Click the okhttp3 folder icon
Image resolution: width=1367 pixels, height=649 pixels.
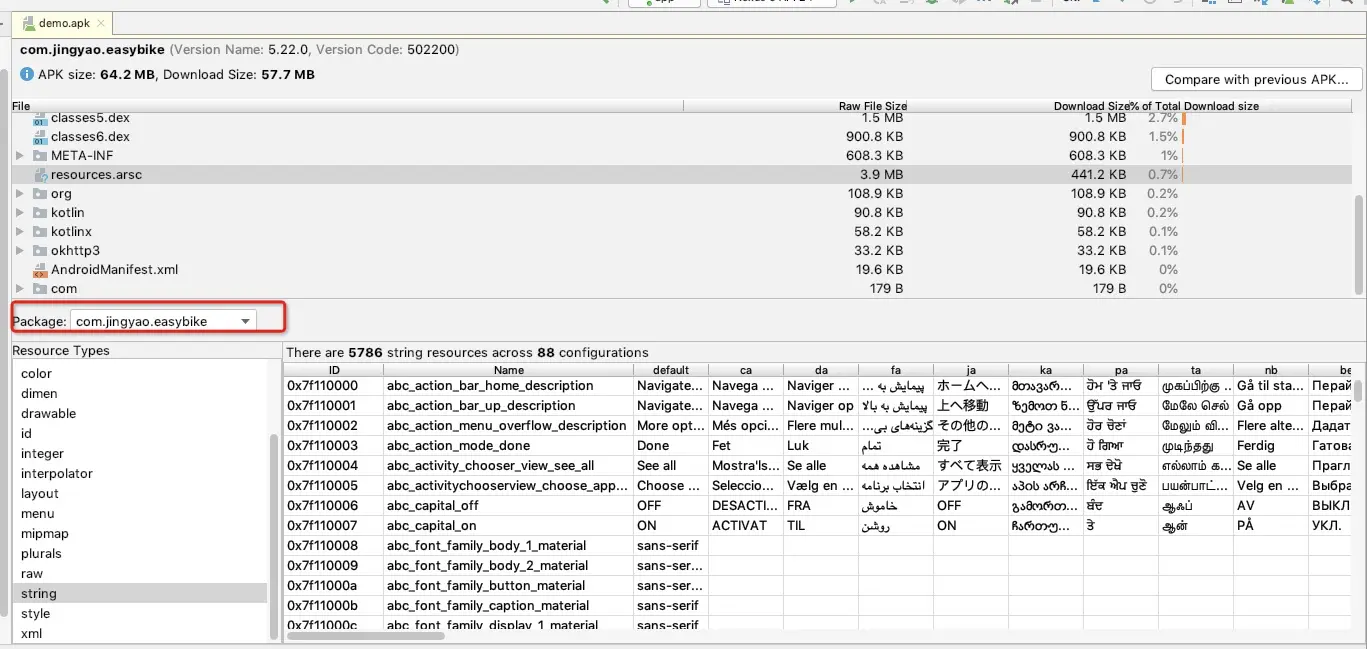40,251
